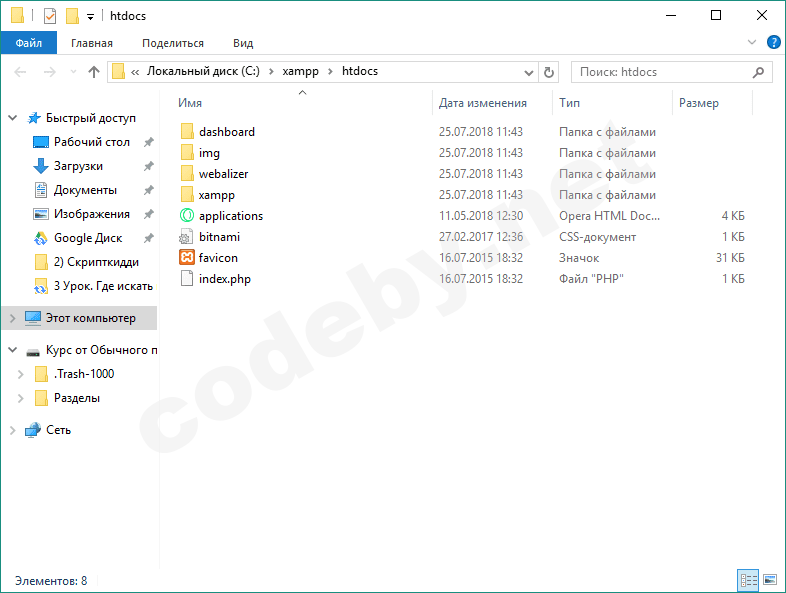786x593 pixels.
Task: Select the index.php file icon
Action: (x=187, y=279)
